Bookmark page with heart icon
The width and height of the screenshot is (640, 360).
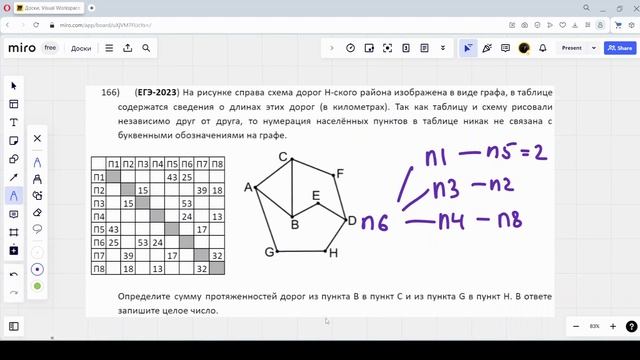pyautogui.click(x=562, y=25)
